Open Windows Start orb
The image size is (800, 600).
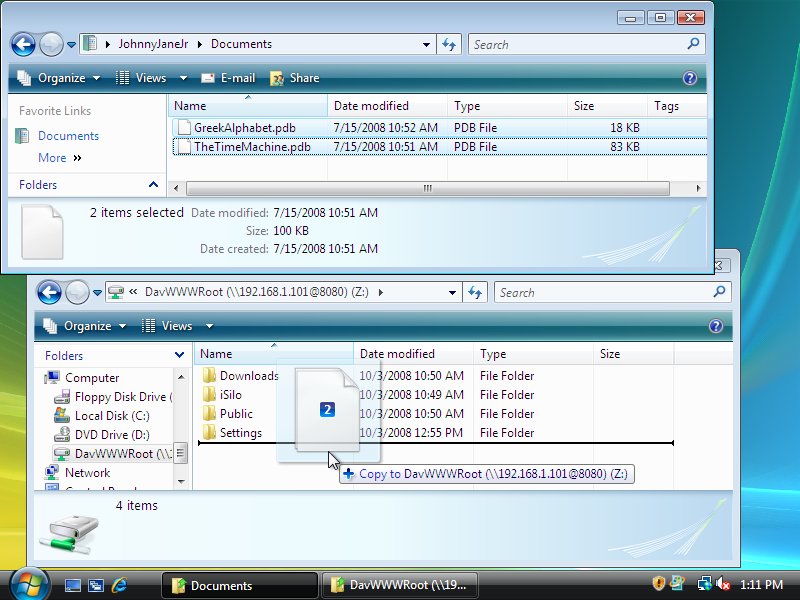(28, 584)
